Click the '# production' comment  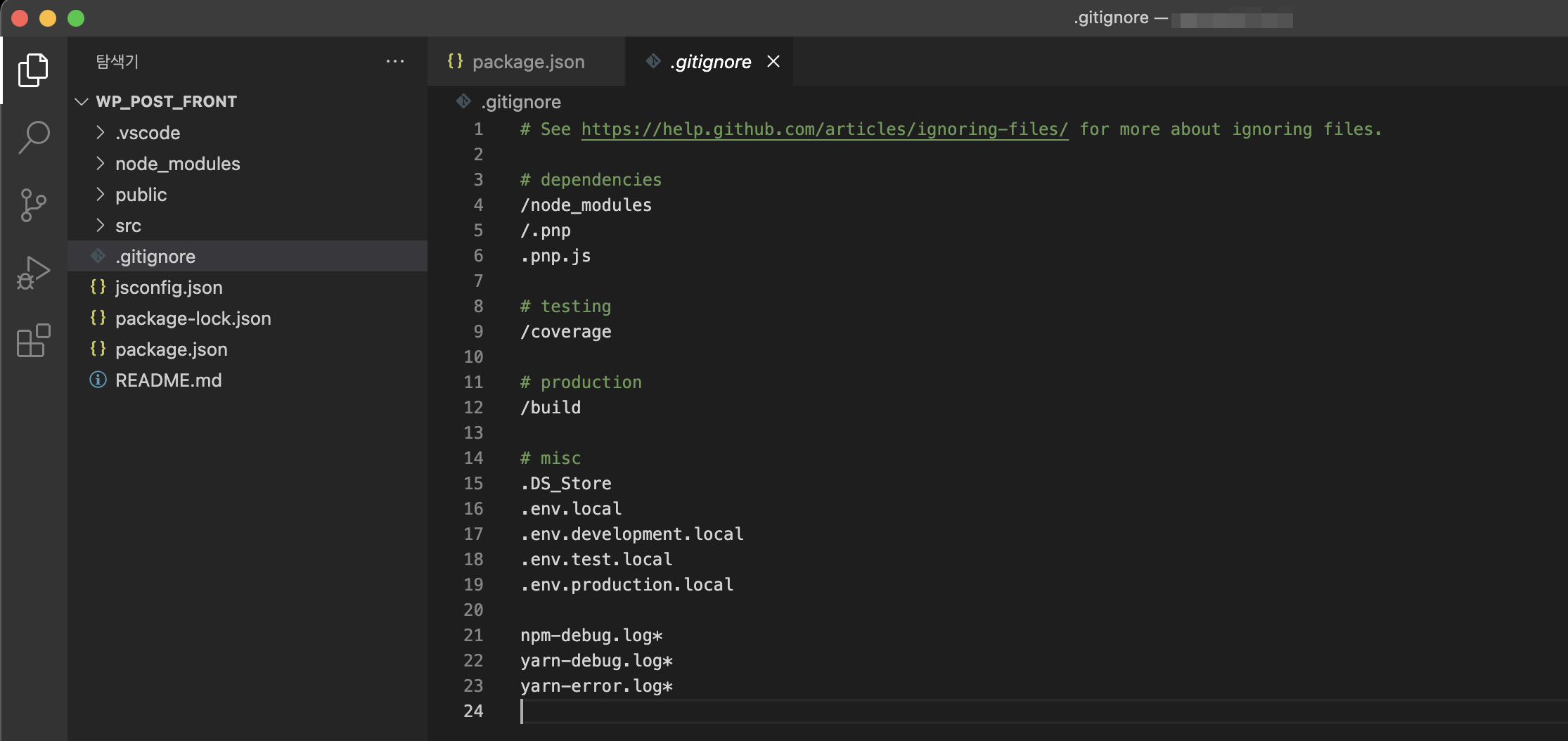click(581, 382)
